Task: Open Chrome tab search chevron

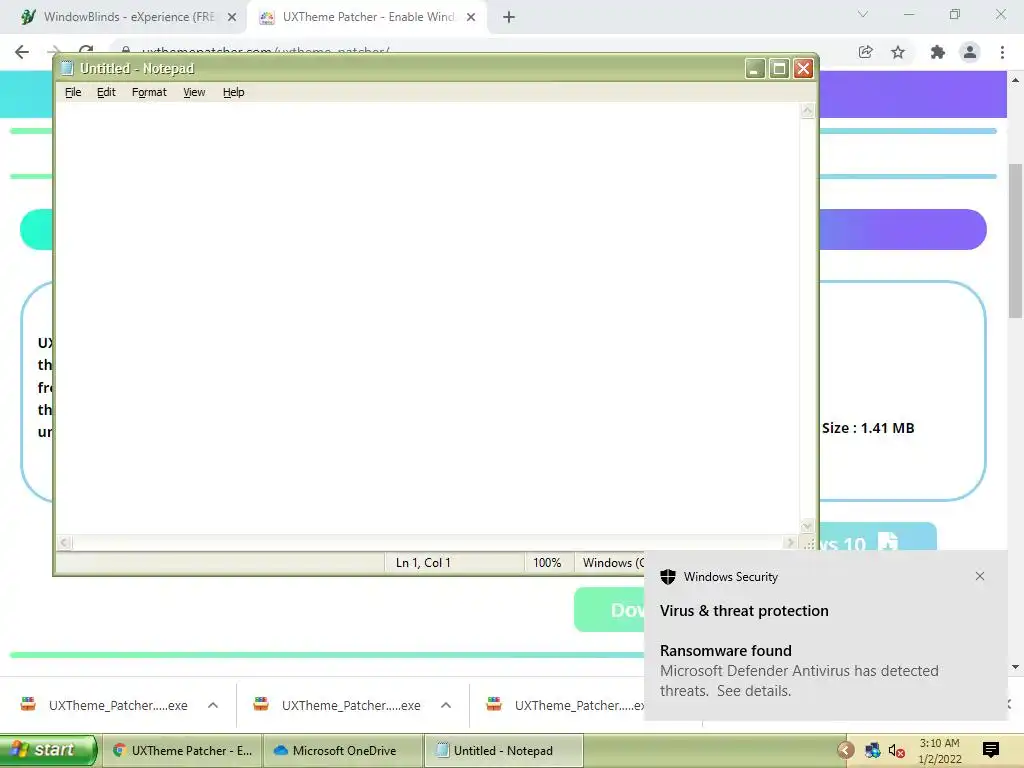Action: (x=863, y=14)
